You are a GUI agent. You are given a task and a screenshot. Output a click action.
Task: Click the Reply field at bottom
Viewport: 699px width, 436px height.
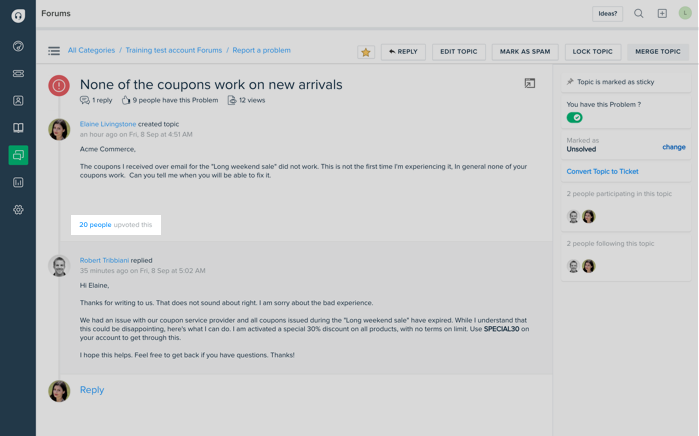click(x=92, y=390)
